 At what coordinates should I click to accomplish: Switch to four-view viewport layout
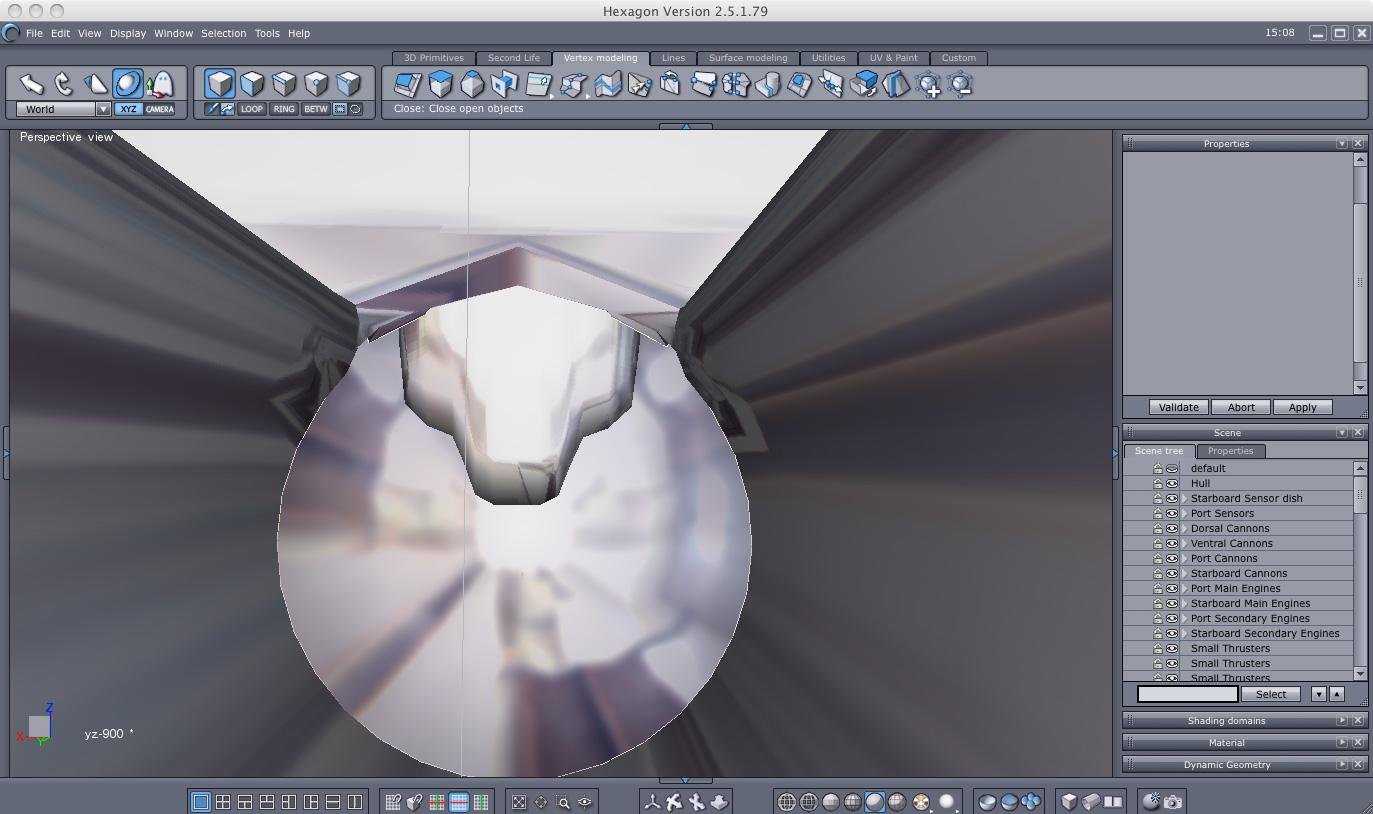pyautogui.click(x=223, y=802)
